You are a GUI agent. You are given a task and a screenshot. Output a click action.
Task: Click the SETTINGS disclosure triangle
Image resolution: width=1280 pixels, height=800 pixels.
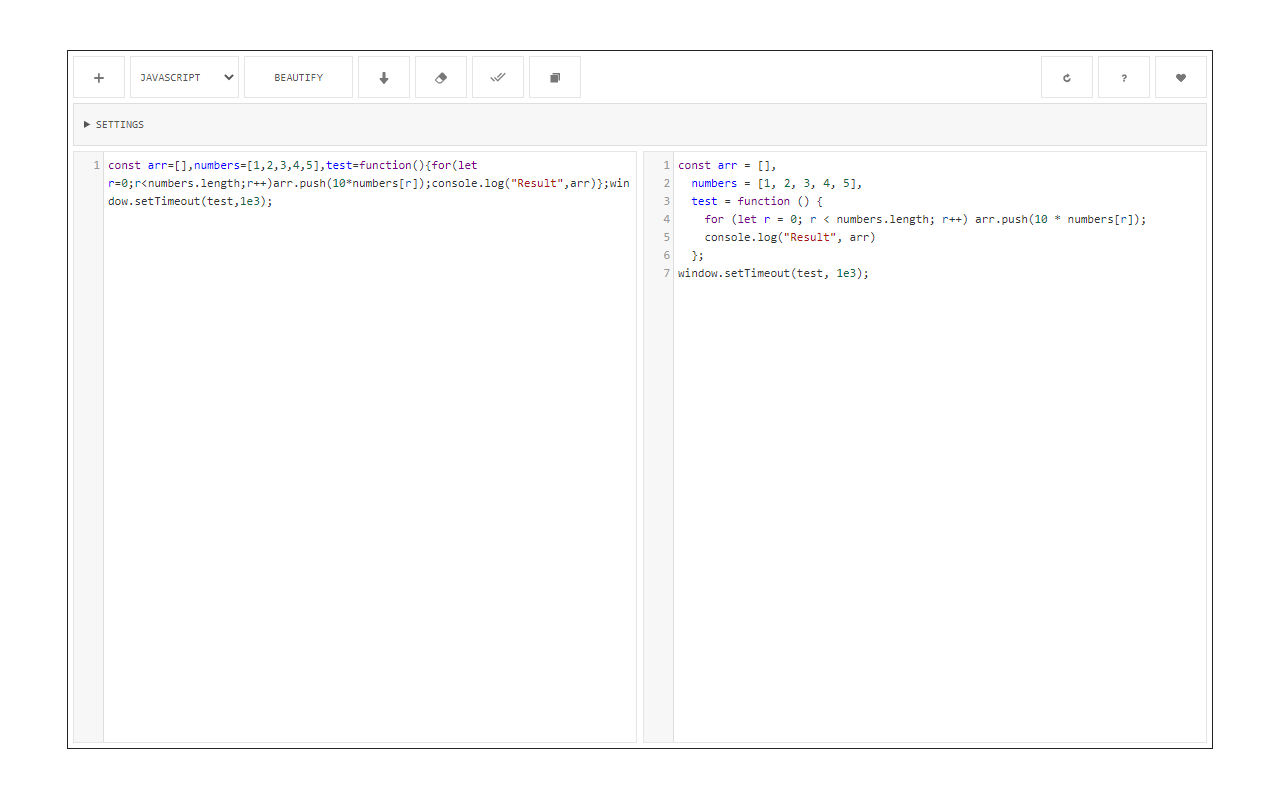(x=87, y=124)
